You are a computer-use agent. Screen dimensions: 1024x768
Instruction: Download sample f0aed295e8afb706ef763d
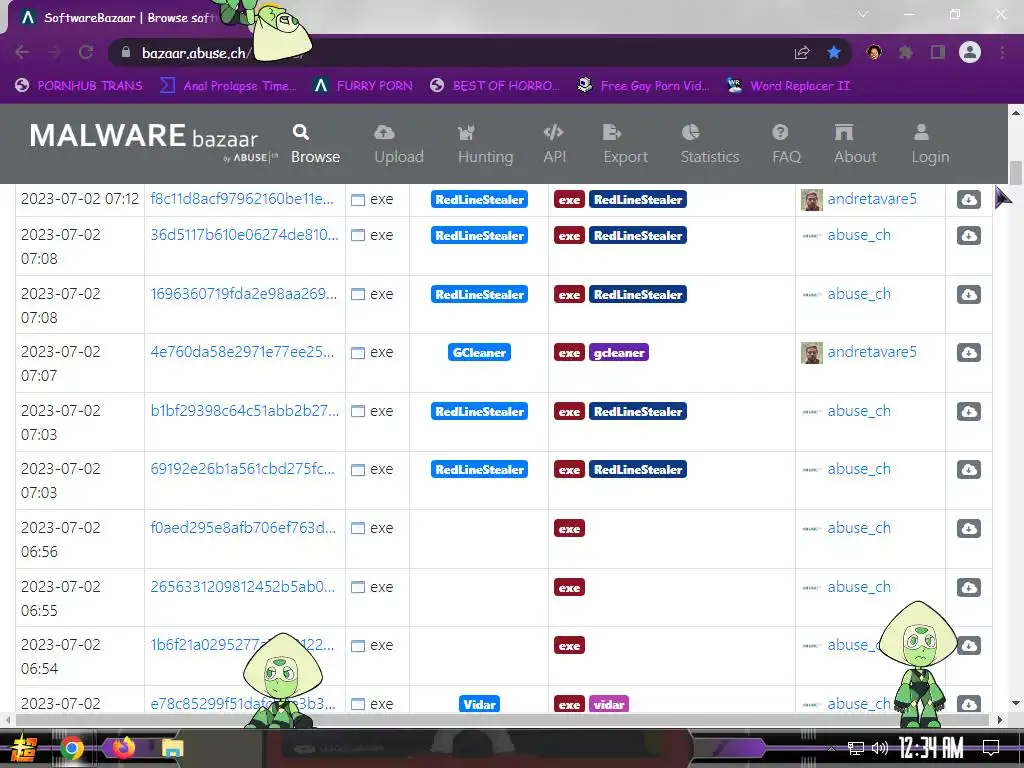pos(968,528)
